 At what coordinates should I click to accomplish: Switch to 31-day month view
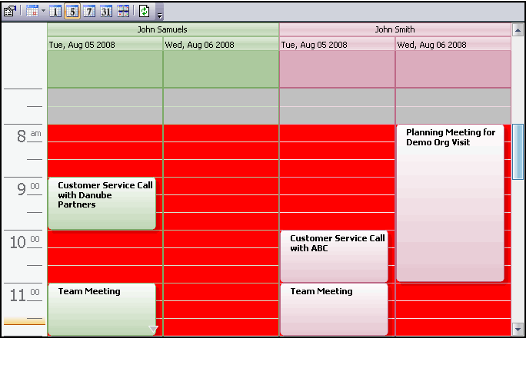pos(106,11)
